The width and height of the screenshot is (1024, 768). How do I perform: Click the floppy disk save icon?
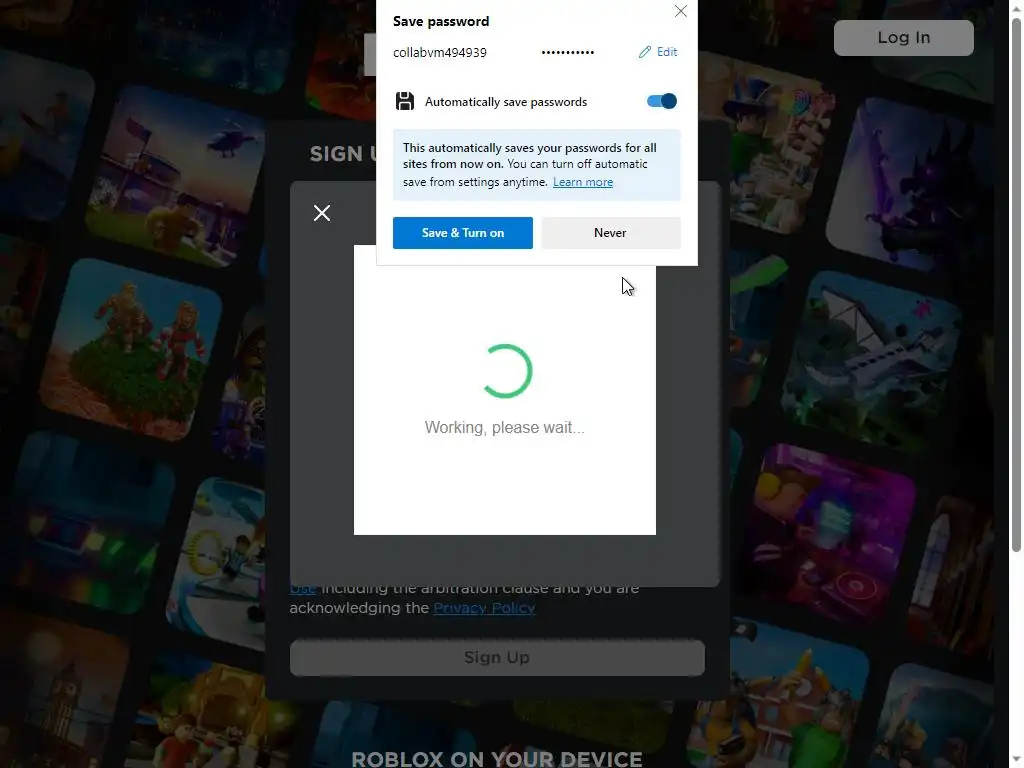pos(405,101)
